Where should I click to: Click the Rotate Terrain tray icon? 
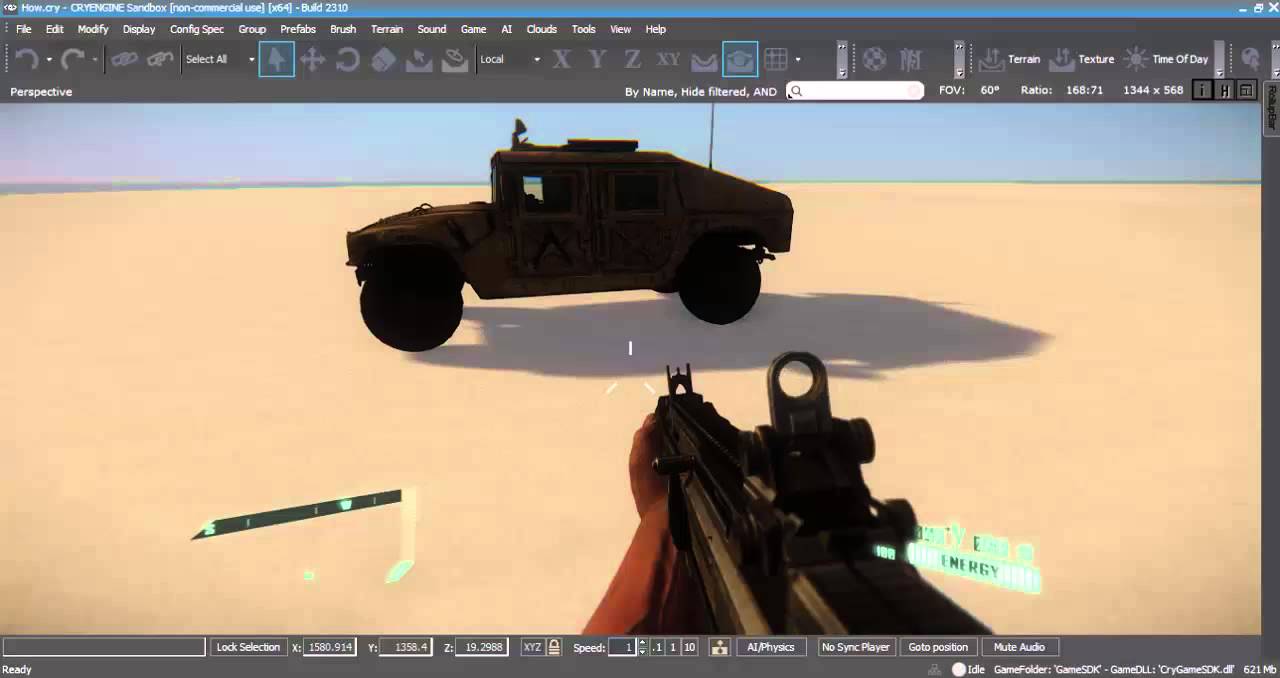tap(455, 59)
